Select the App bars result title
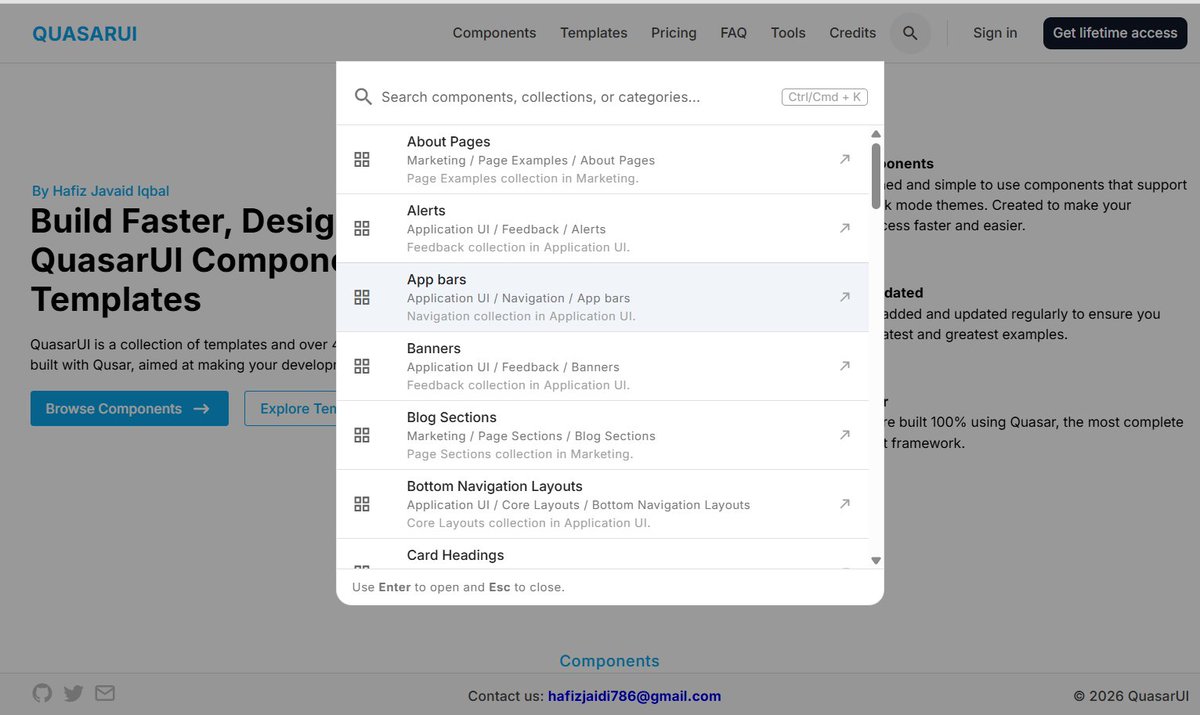 pos(437,280)
